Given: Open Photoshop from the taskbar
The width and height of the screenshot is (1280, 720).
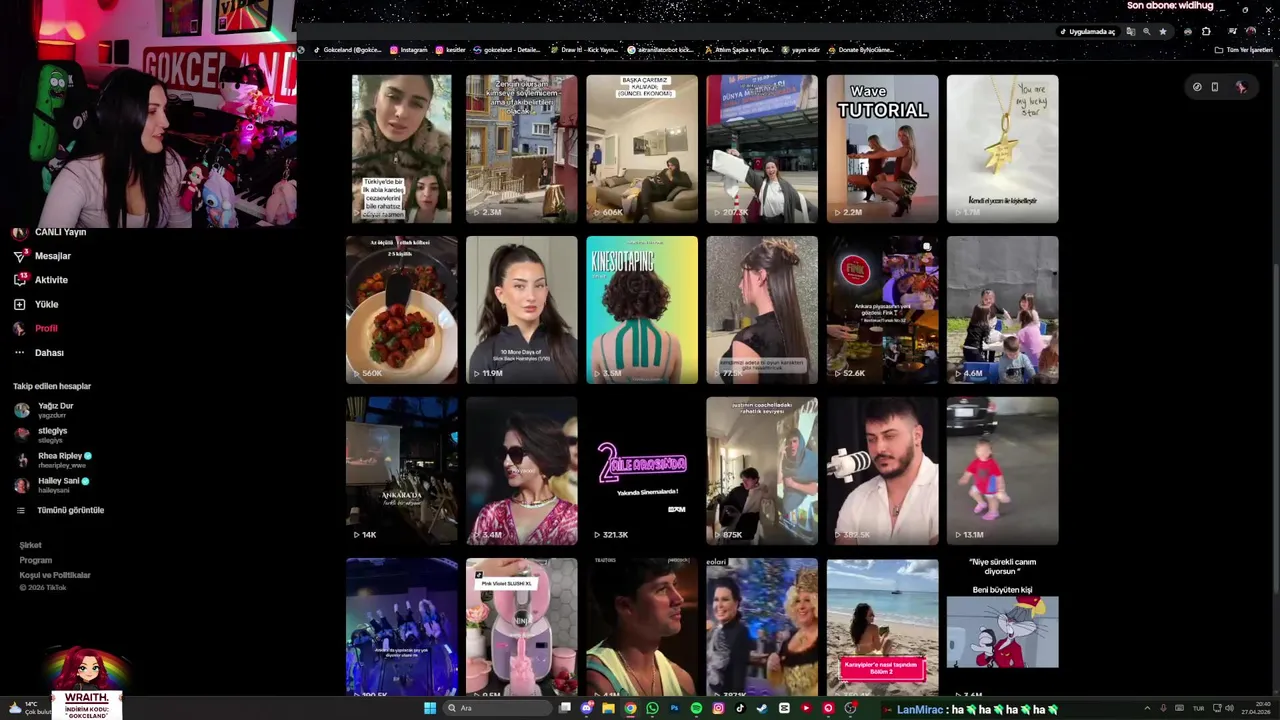Looking at the screenshot, I should tap(674, 708).
